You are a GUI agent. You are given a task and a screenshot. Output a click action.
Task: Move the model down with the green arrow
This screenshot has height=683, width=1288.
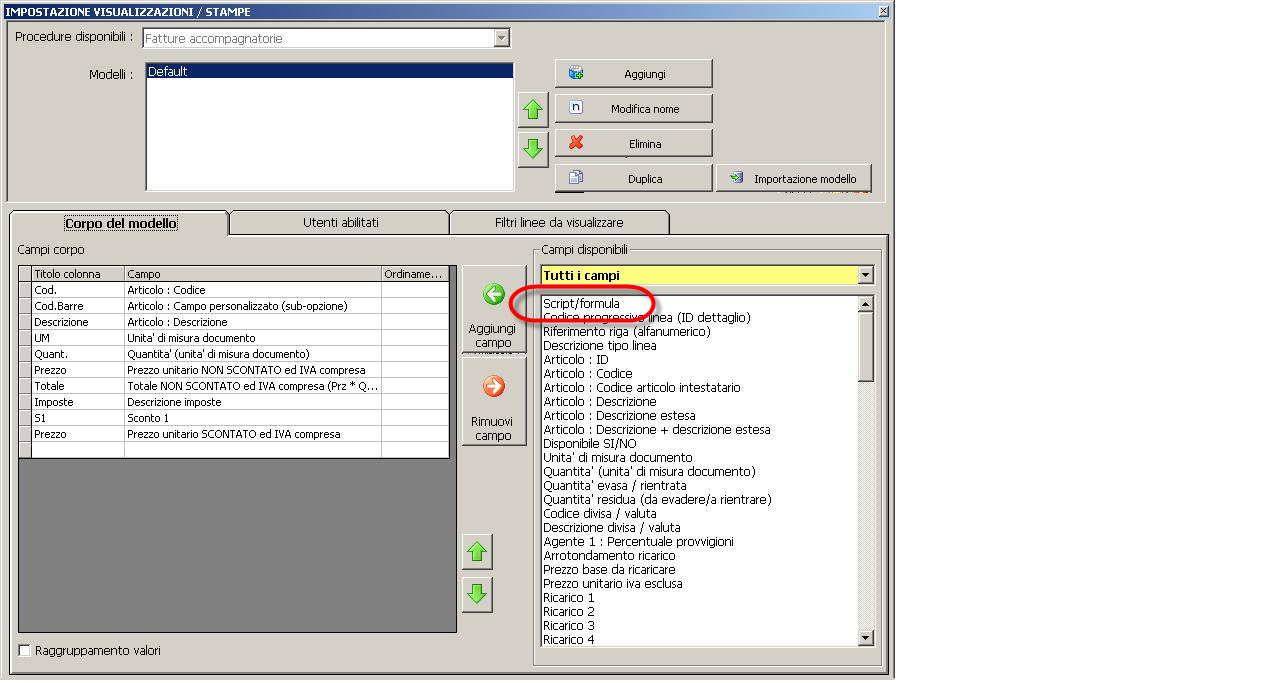point(533,149)
